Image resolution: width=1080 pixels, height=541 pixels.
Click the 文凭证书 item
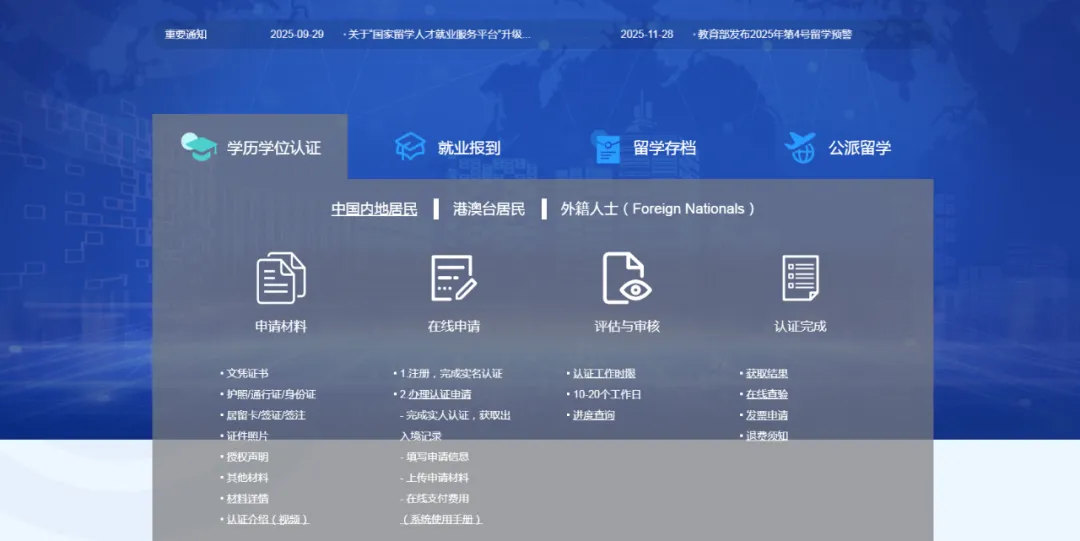pyautogui.click(x=247, y=374)
